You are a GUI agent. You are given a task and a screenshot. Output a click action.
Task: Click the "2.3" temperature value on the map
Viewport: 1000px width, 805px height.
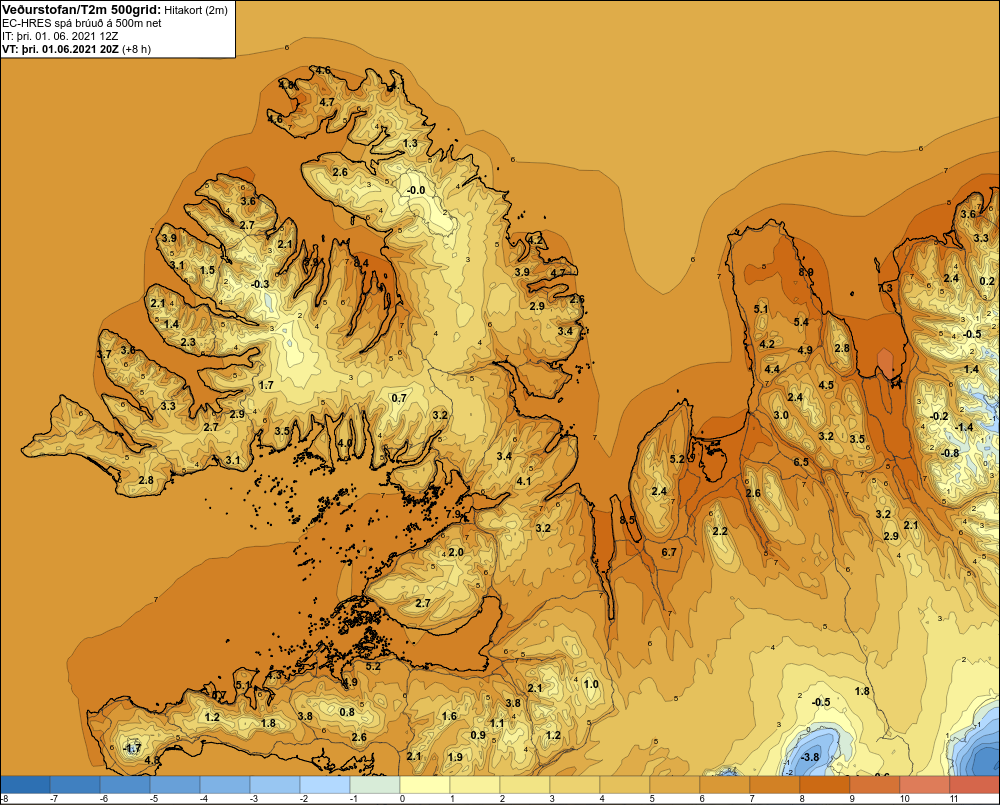pyautogui.click(x=188, y=343)
